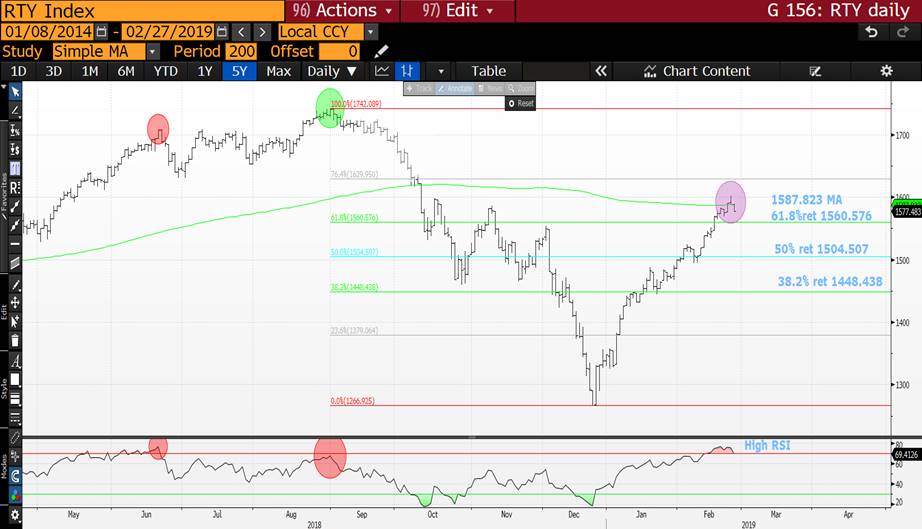This screenshot has width=922, height=529.
Task: Click the pencil icon next to Offset
Action: [x=381, y=51]
